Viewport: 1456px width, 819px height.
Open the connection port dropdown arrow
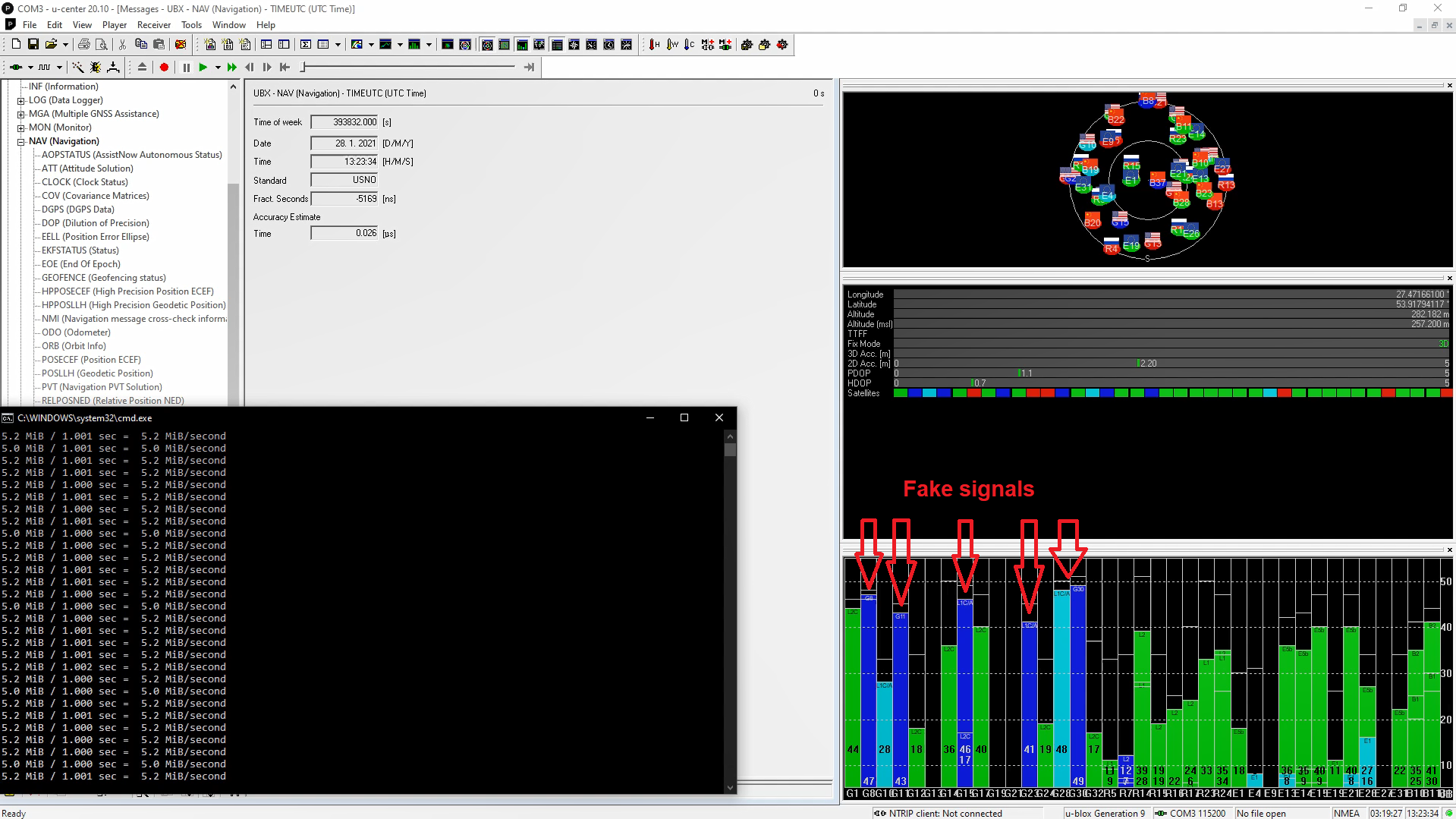(x=30, y=68)
